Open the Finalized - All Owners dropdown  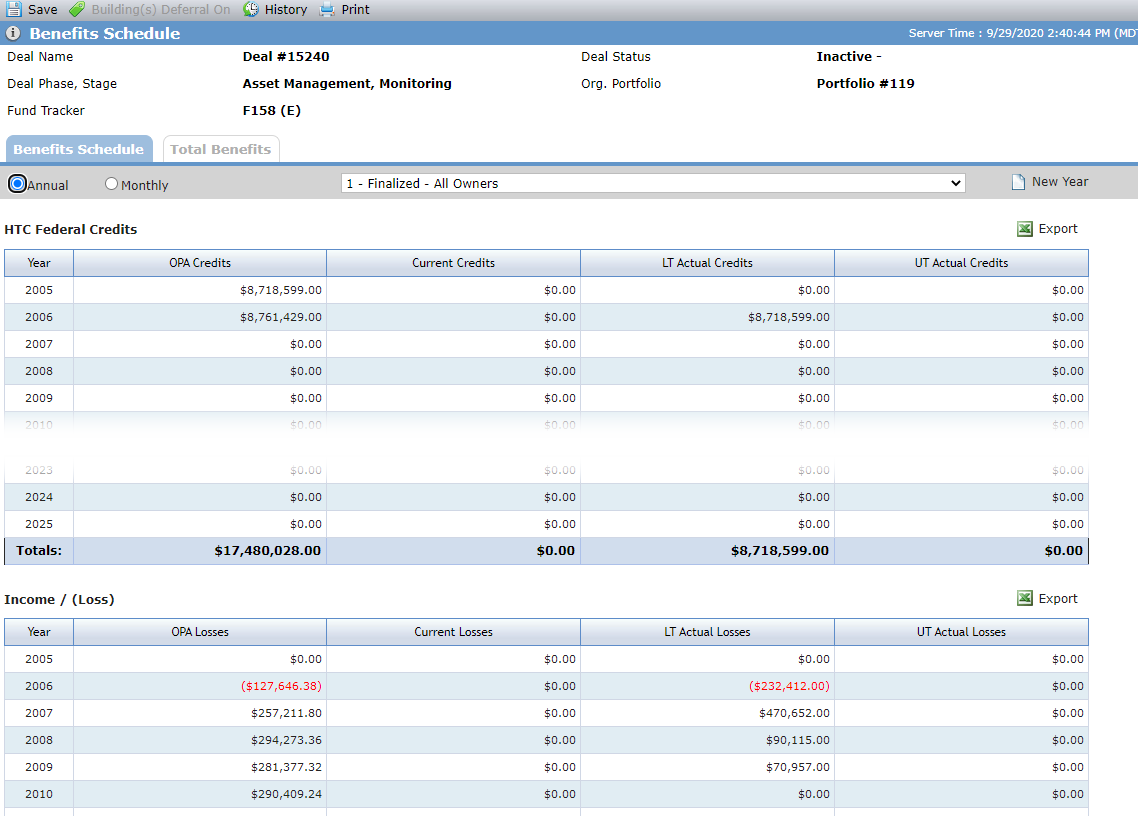tap(653, 184)
